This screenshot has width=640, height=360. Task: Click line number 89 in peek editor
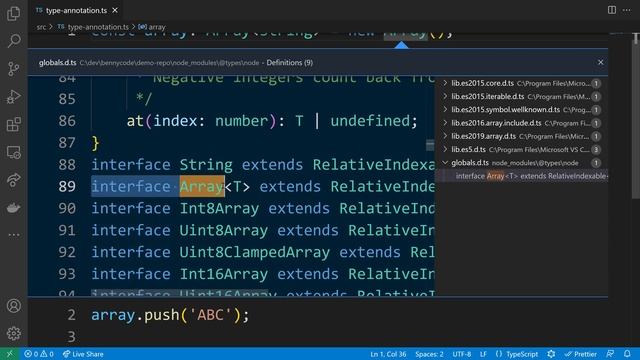click(x=67, y=187)
